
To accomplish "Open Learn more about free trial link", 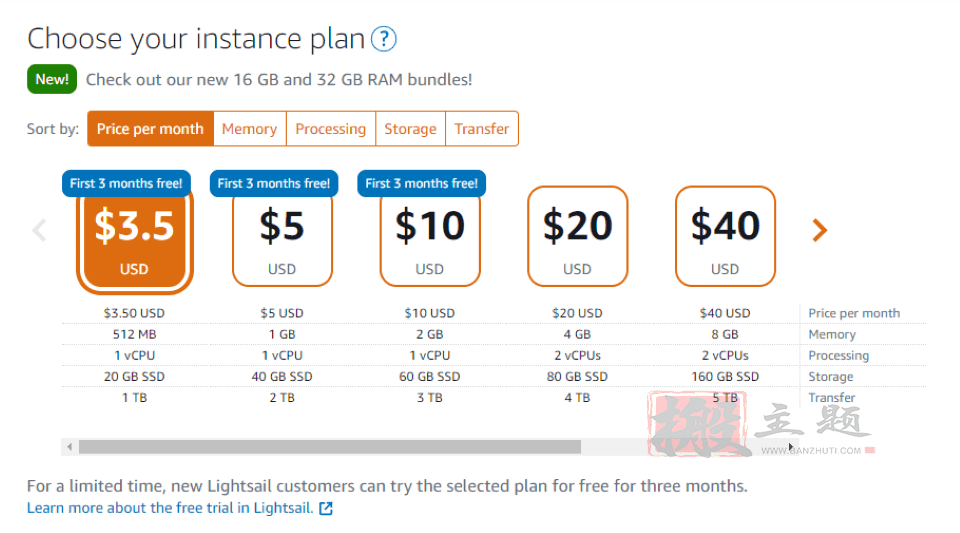I will point(170,508).
